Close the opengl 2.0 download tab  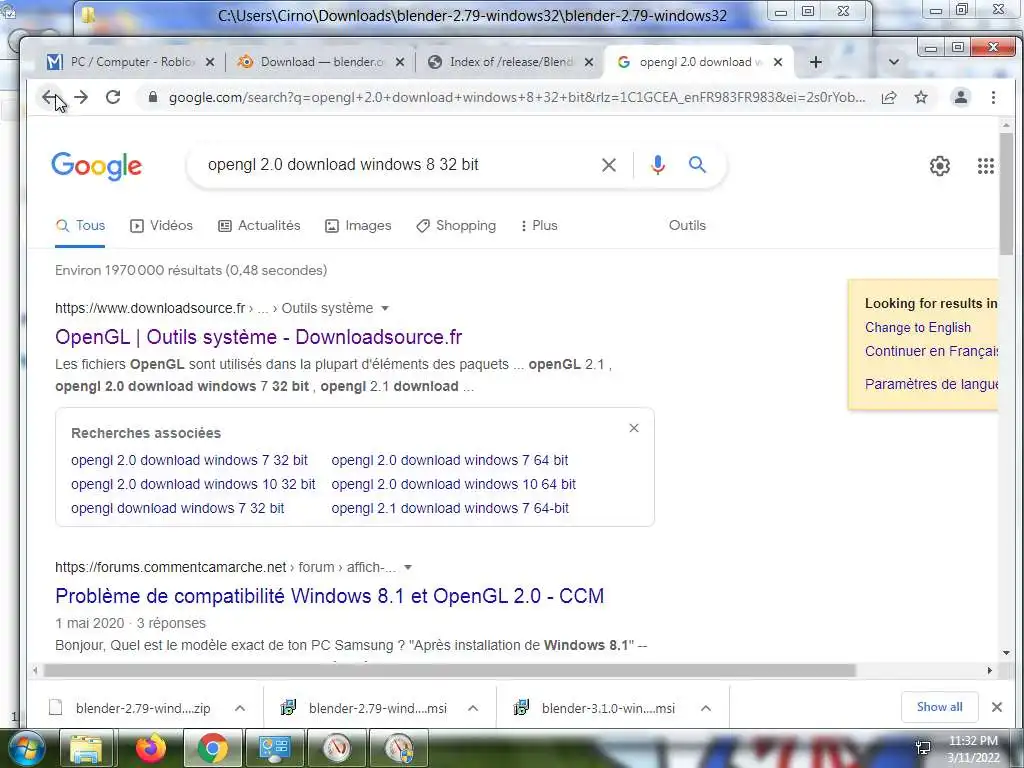coord(778,62)
